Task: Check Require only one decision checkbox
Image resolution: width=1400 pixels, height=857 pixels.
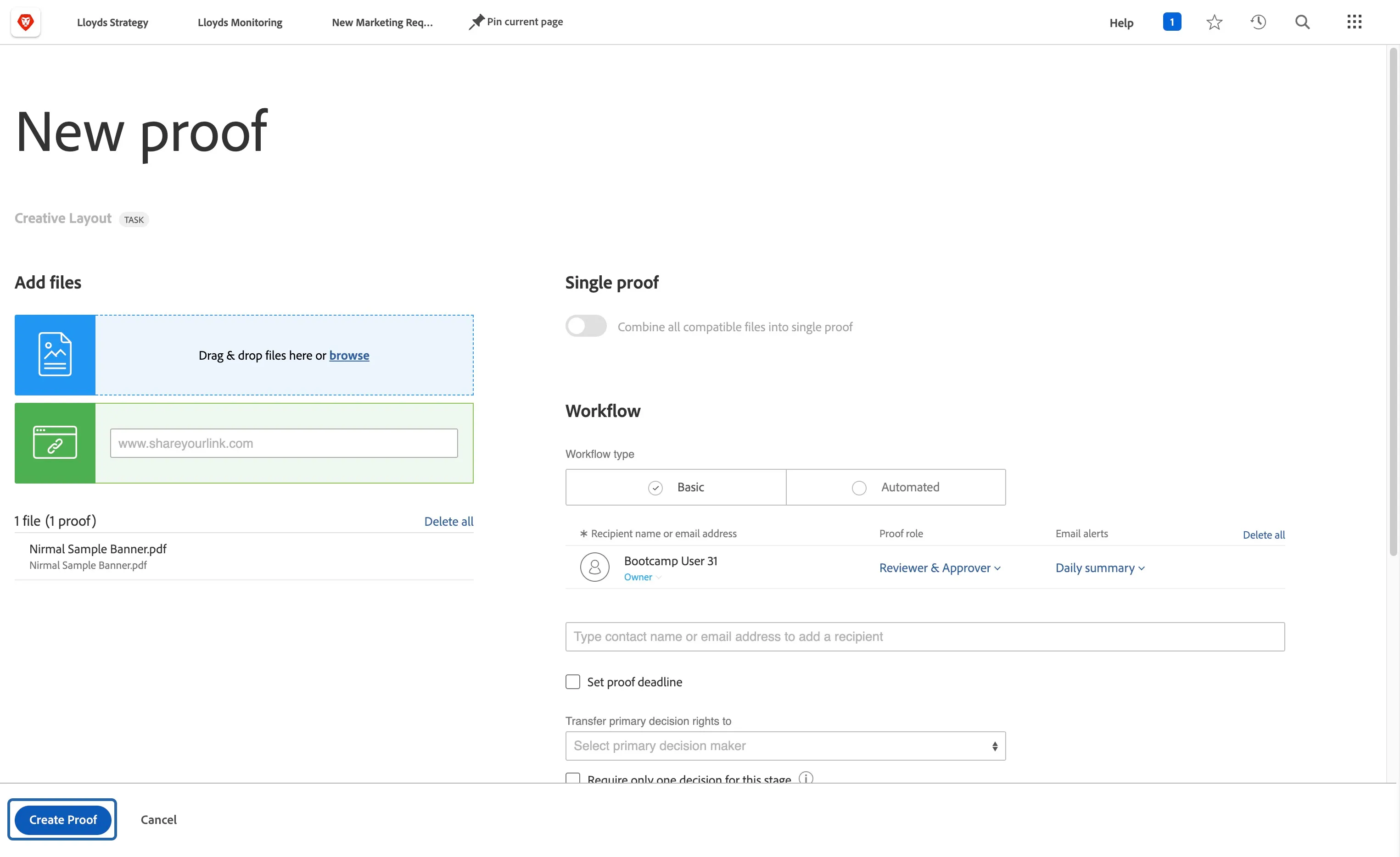Action: pyautogui.click(x=573, y=778)
